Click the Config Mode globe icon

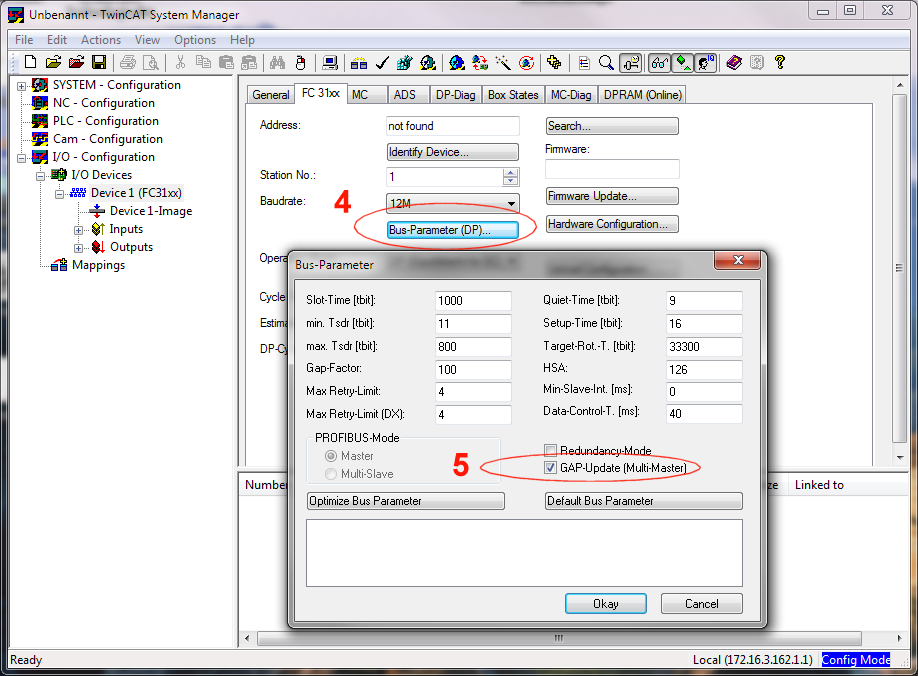pyautogui.click(x=457, y=62)
